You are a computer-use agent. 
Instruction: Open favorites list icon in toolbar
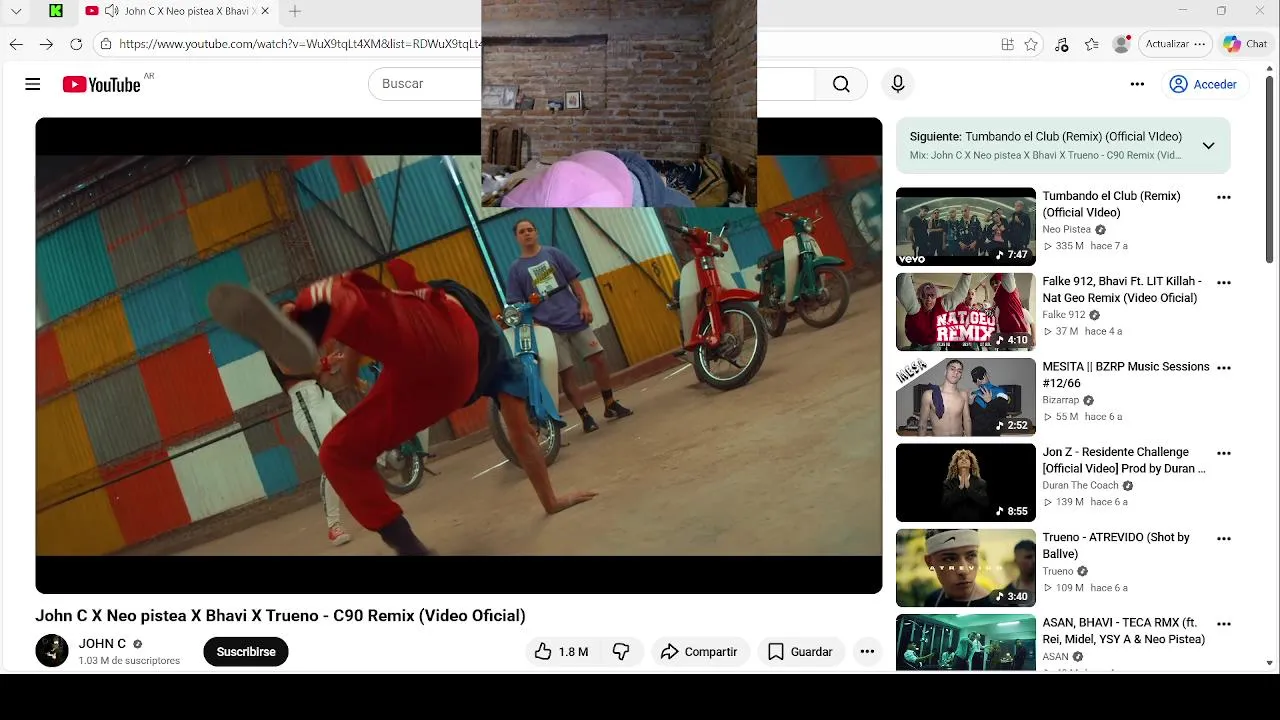(x=1092, y=44)
